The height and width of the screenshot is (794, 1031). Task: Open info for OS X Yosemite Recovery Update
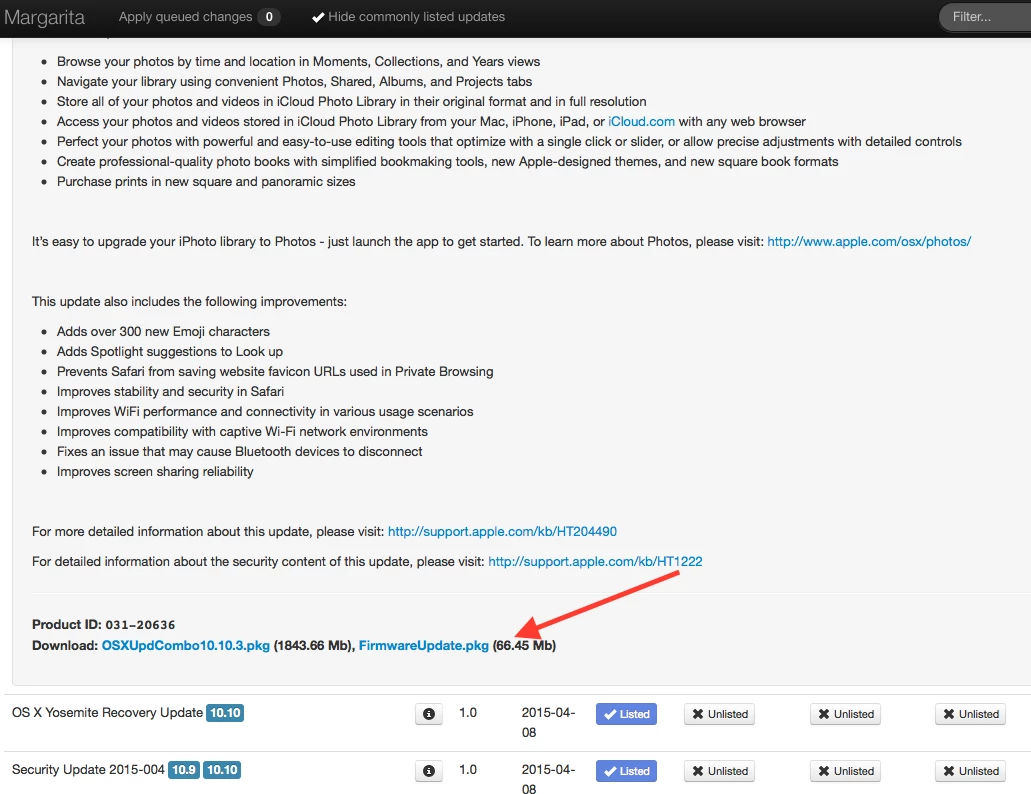(429, 714)
